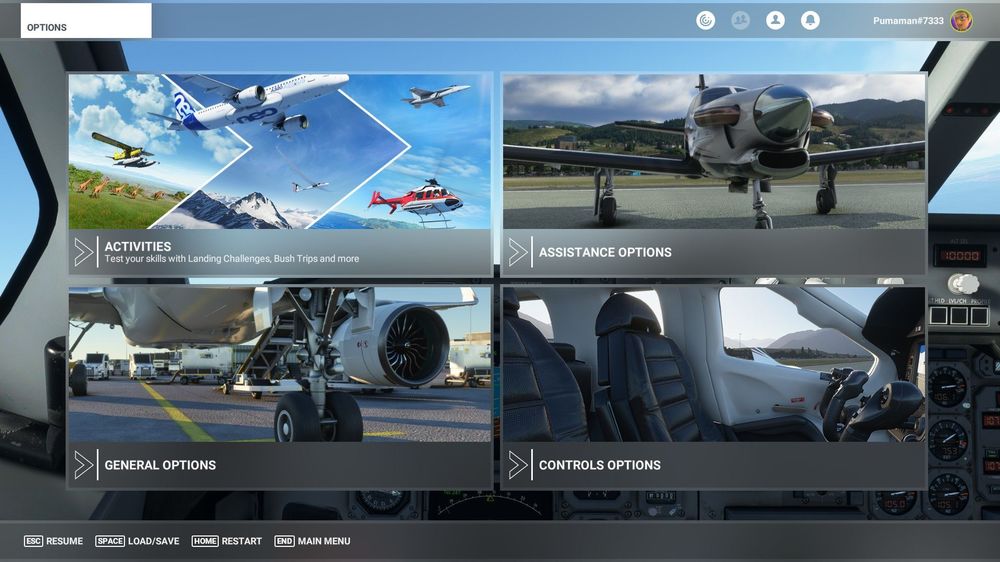Open the Assistance Options menu label

(x=605, y=252)
